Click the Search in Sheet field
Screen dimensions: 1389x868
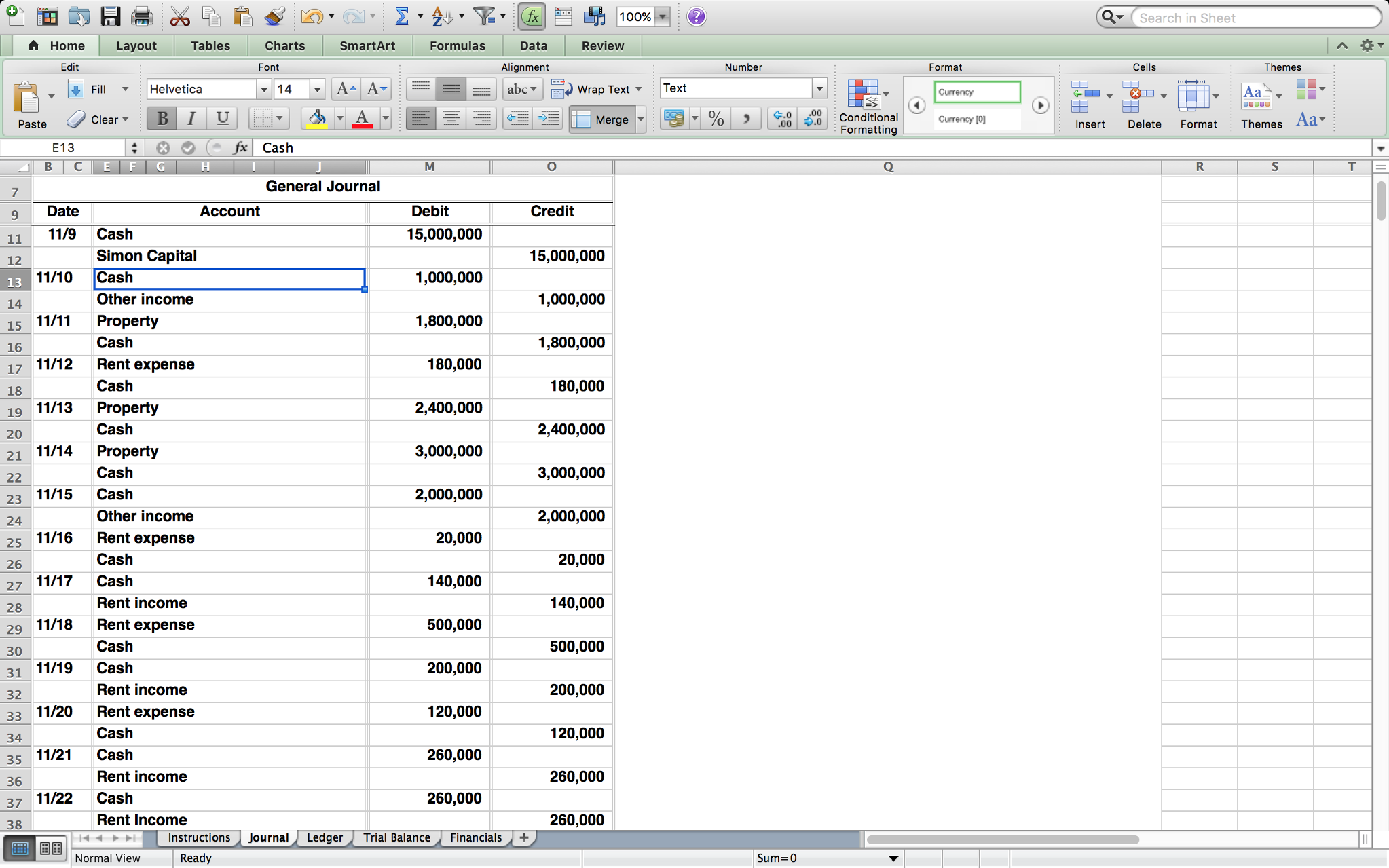[1256, 18]
